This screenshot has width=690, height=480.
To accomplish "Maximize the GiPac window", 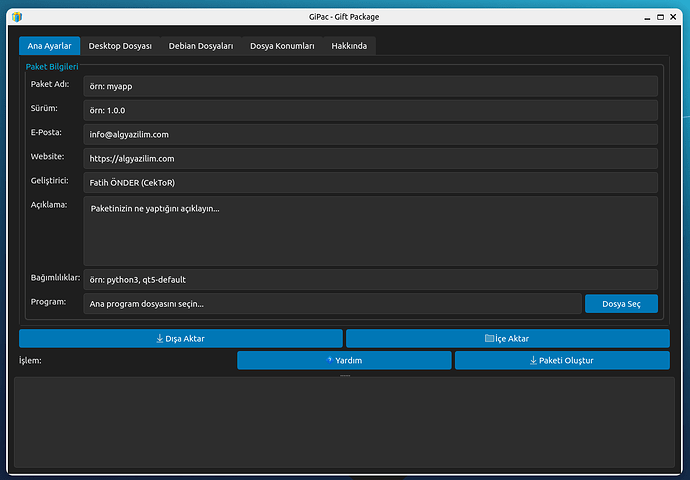I will click(660, 17).
